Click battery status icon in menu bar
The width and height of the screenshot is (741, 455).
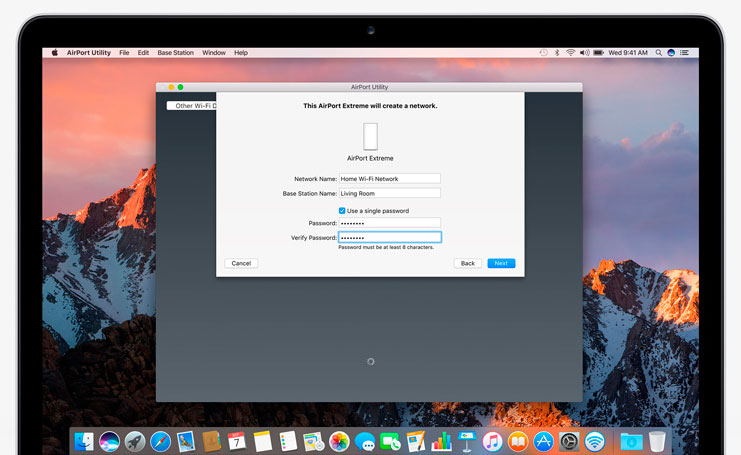(x=598, y=52)
